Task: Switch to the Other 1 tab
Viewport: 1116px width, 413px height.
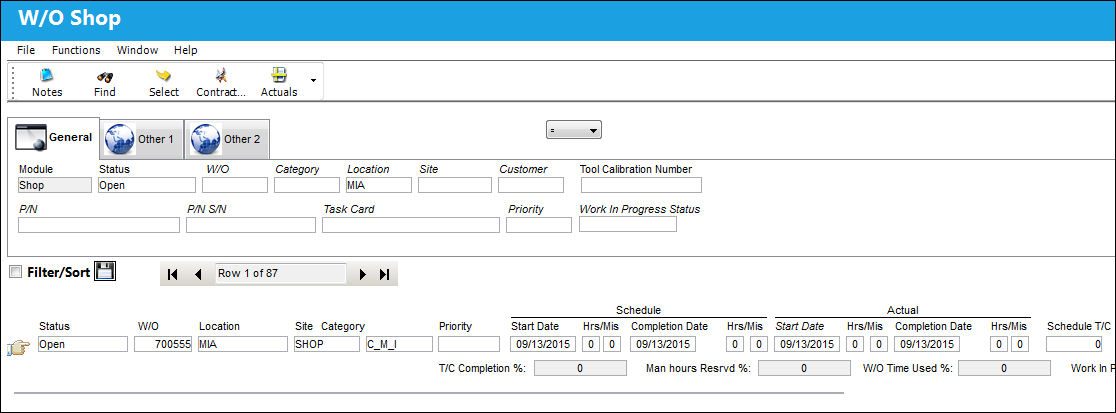Action: coord(141,139)
